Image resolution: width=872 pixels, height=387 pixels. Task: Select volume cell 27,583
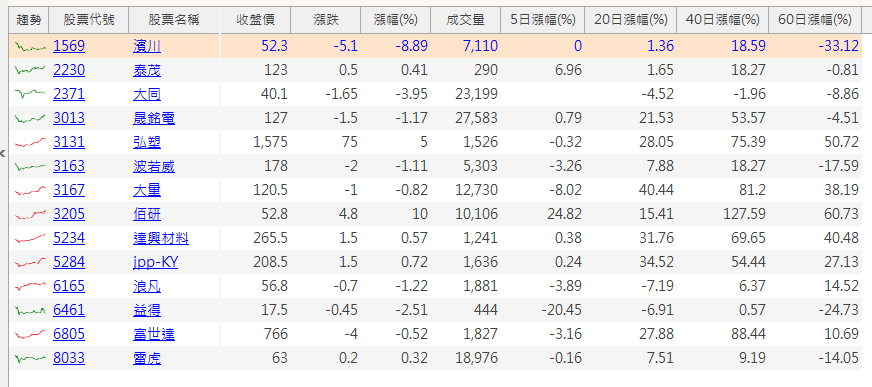(466, 118)
